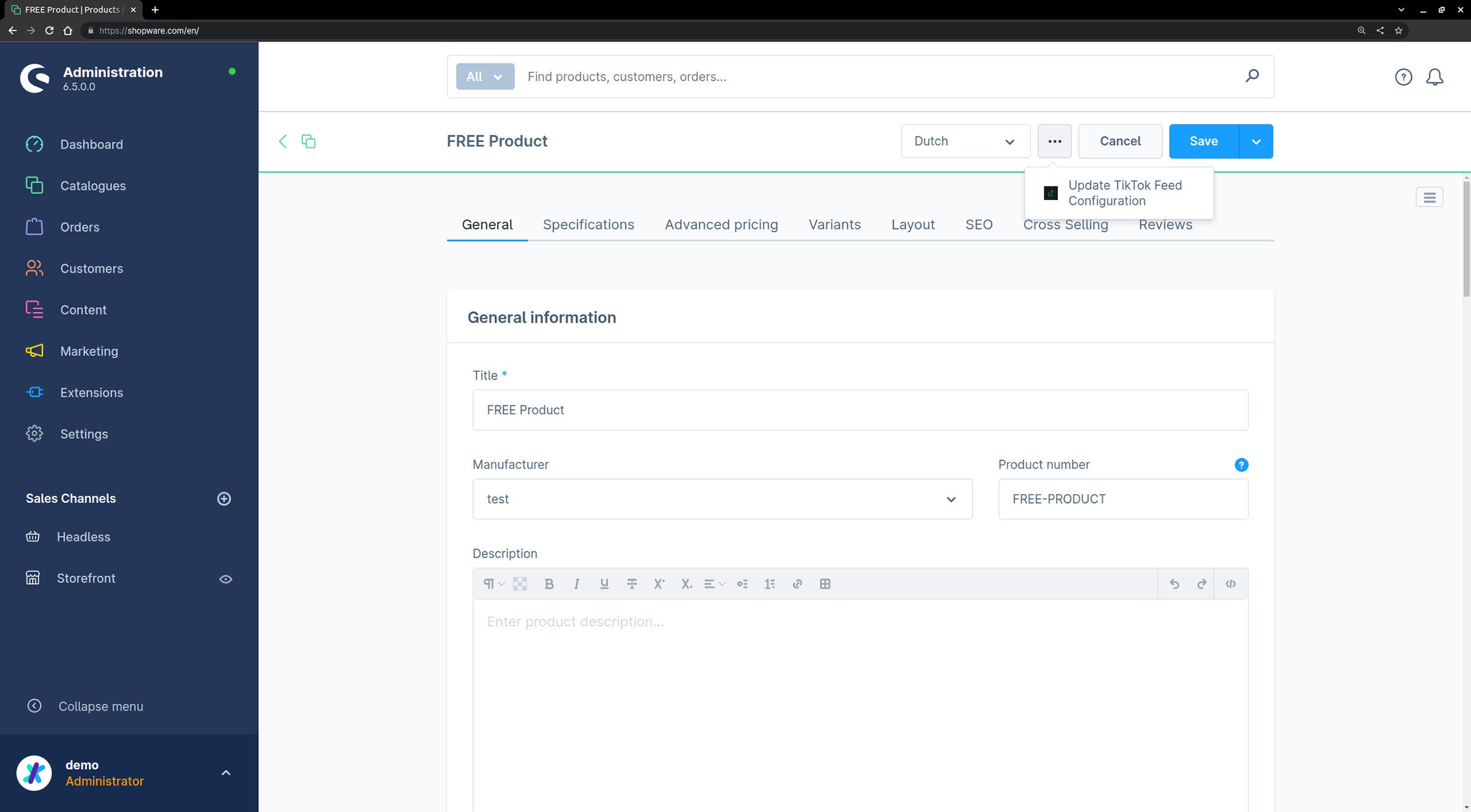The height and width of the screenshot is (812, 1471).
Task: Click the back navigation arrow icon
Action: [x=283, y=141]
